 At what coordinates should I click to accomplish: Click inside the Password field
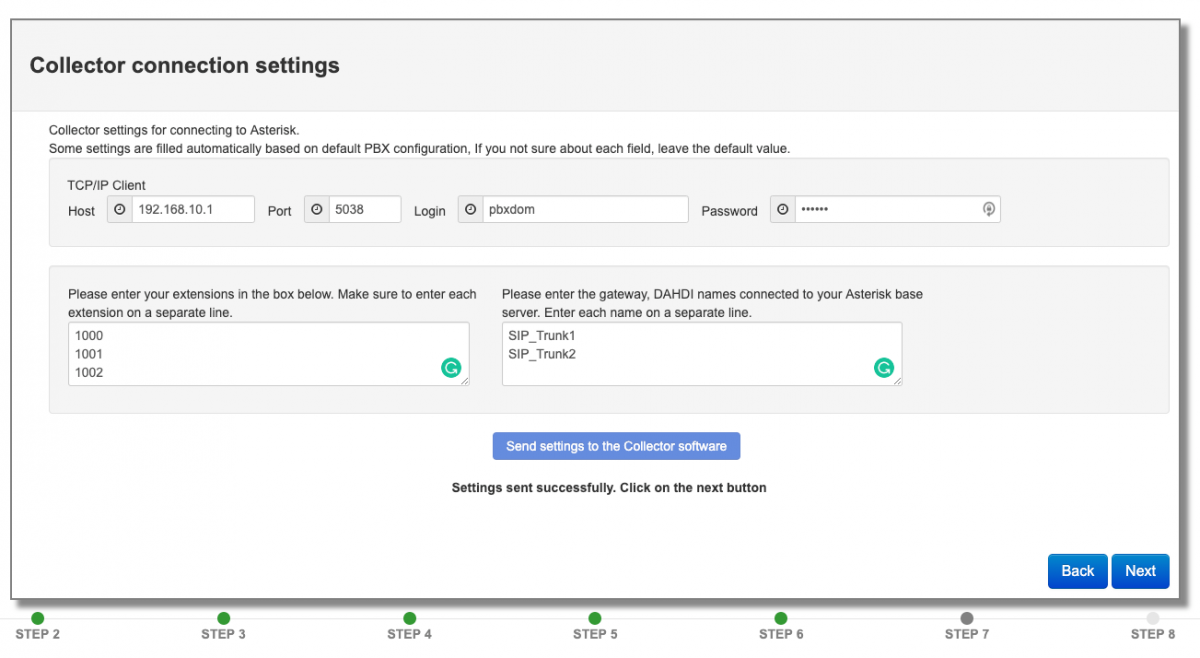(885, 210)
